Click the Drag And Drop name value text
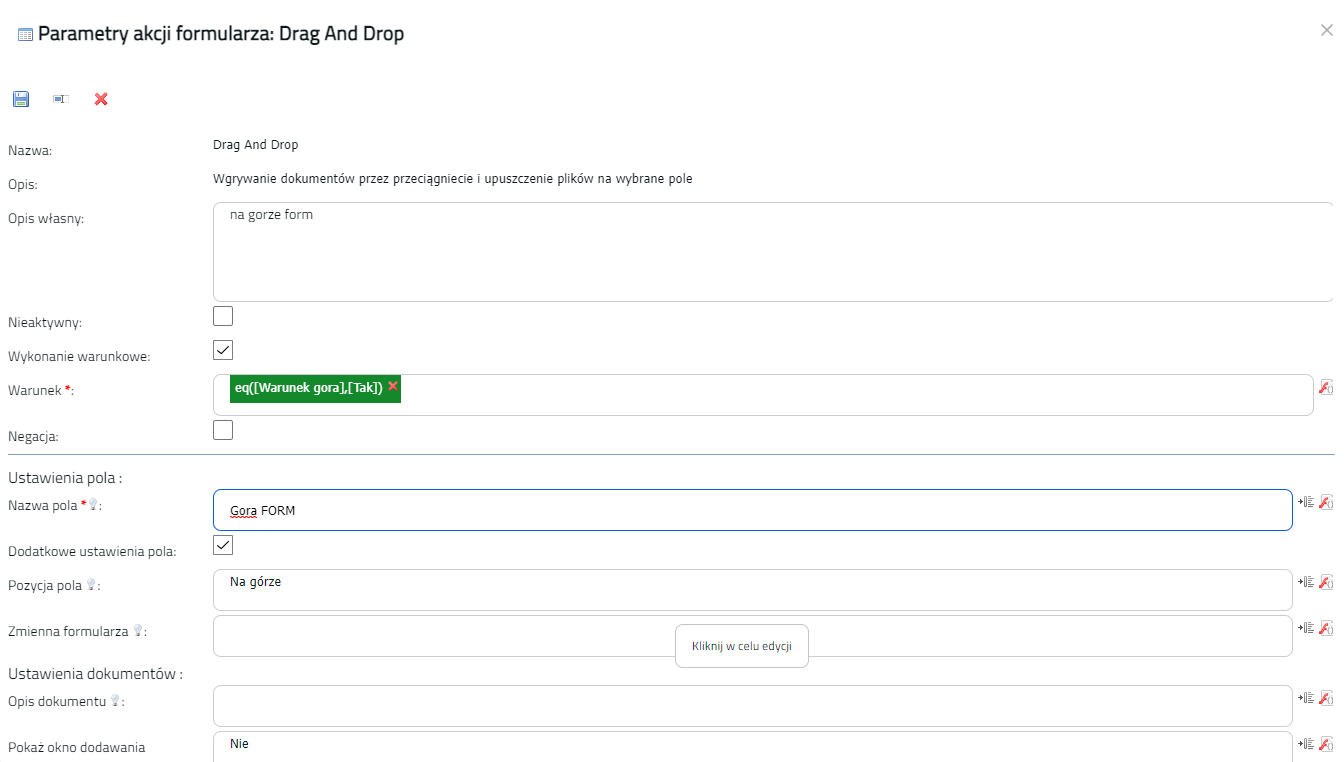The image size is (1344, 762). [x=256, y=145]
